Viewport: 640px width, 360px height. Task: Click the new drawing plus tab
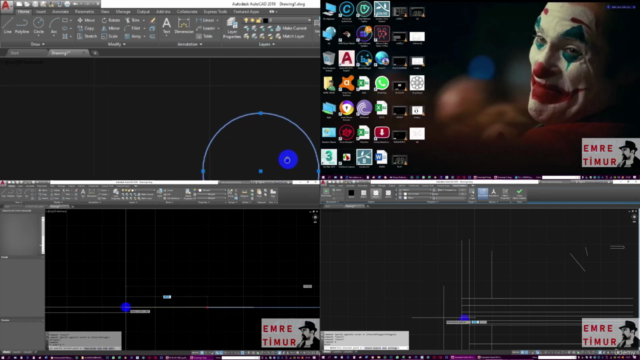point(95,53)
